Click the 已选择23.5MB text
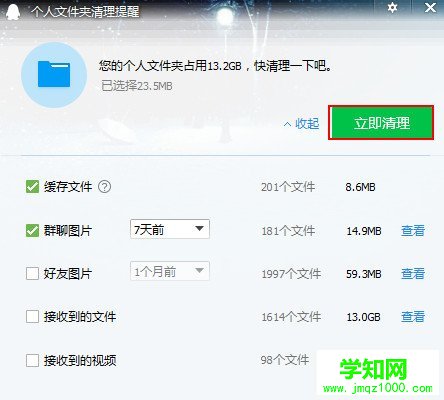 (x=137, y=86)
